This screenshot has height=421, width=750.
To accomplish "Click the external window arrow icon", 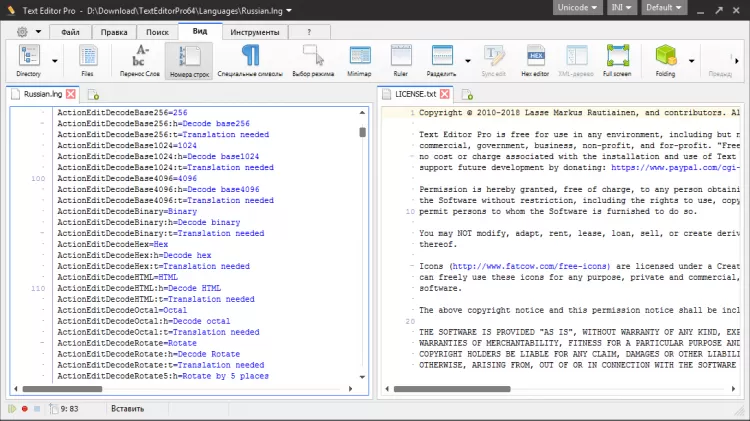I will click(719, 10).
